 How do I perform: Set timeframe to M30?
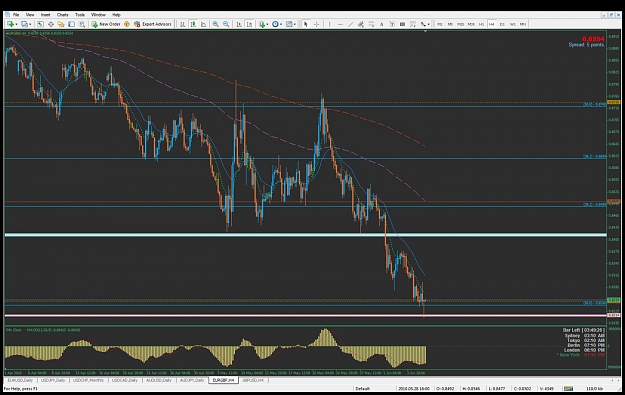(x=471, y=24)
